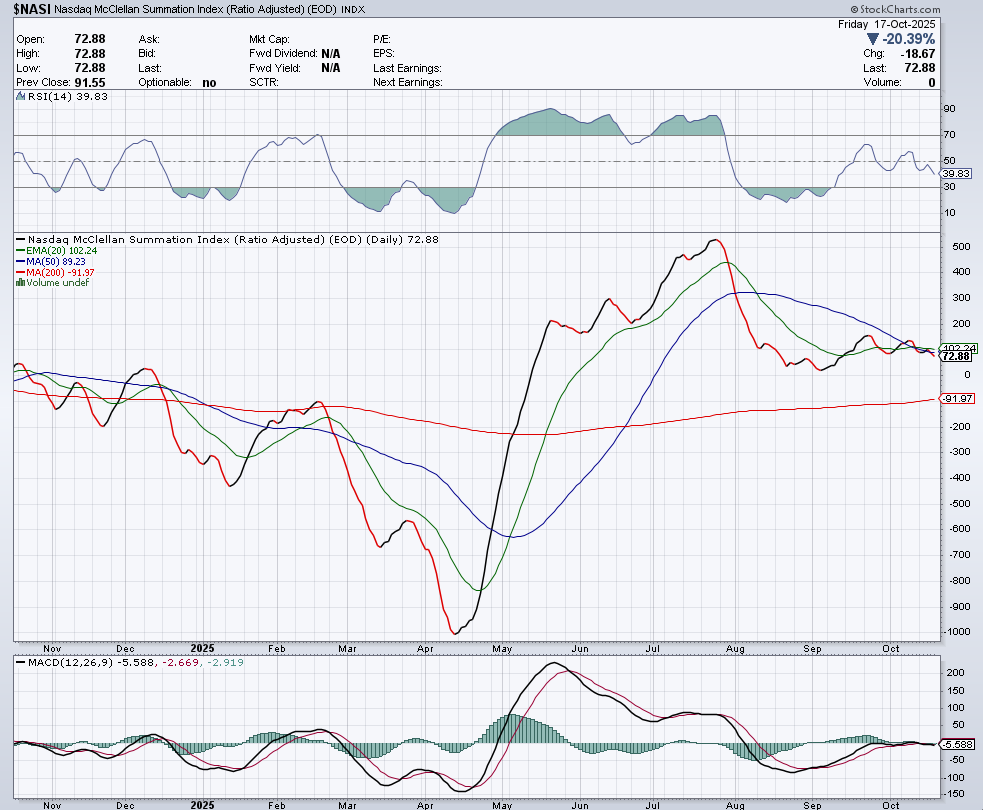Click the 500 level on main price axis
983x810 pixels.
[962, 246]
